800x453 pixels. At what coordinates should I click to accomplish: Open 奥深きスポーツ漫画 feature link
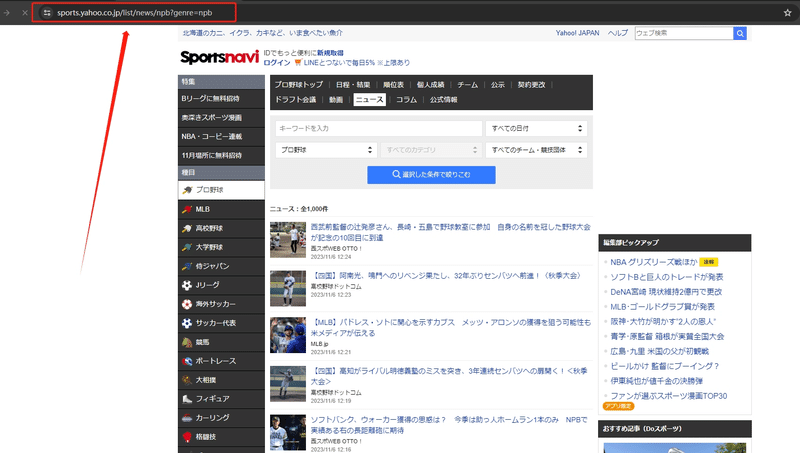pyautogui.click(x=221, y=117)
